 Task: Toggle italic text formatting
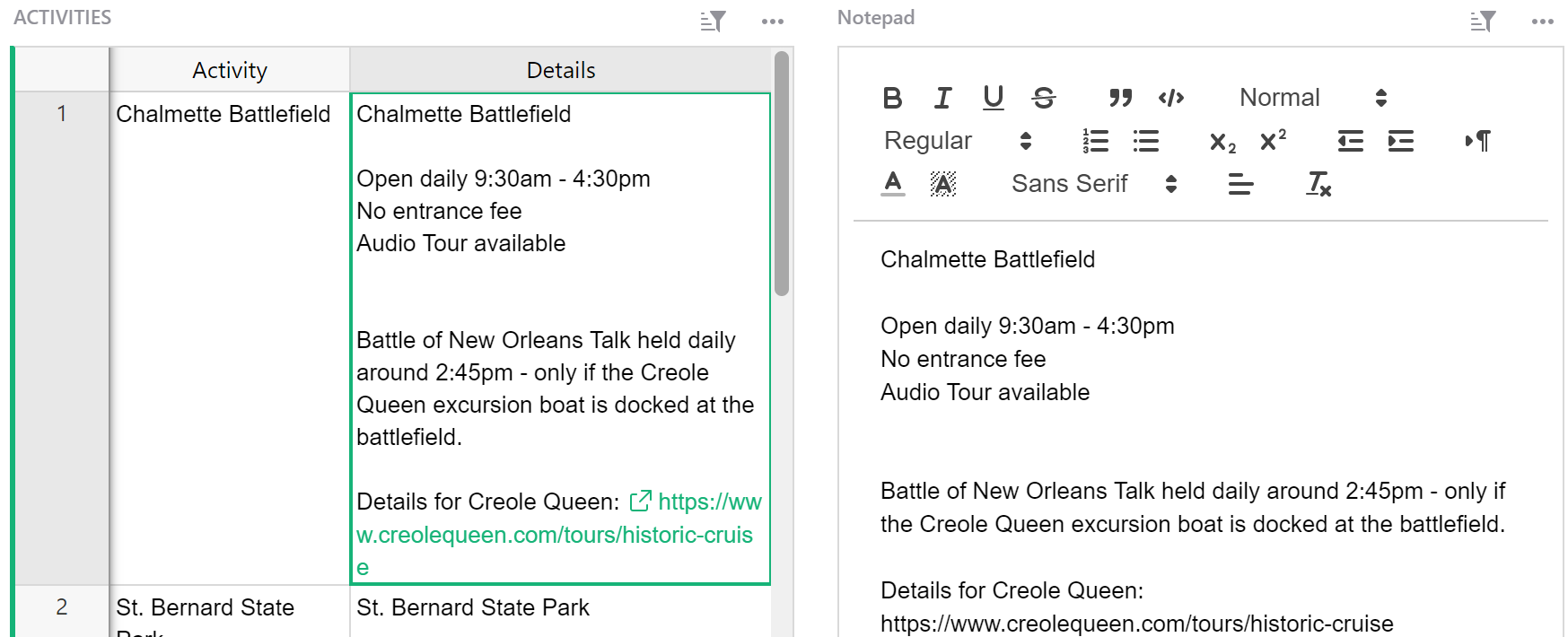click(x=942, y=98)
